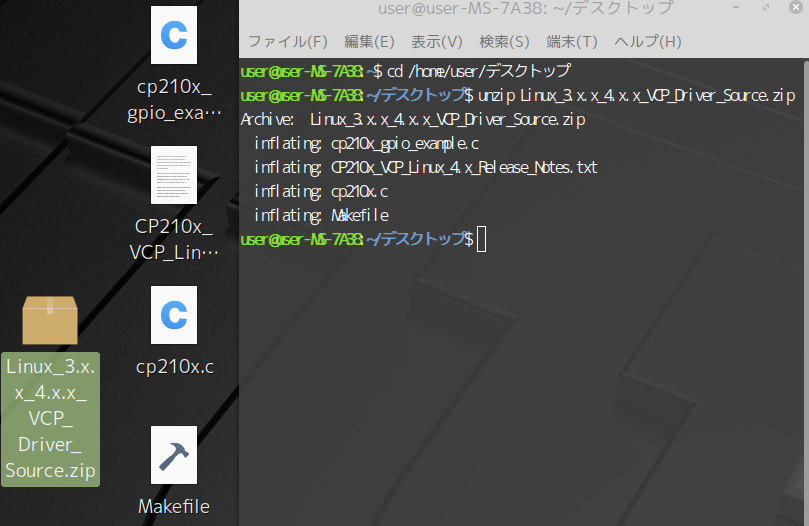Click the cd /home/user/デスクトップ command line
The image size is (809, 526).
[478, 71]
